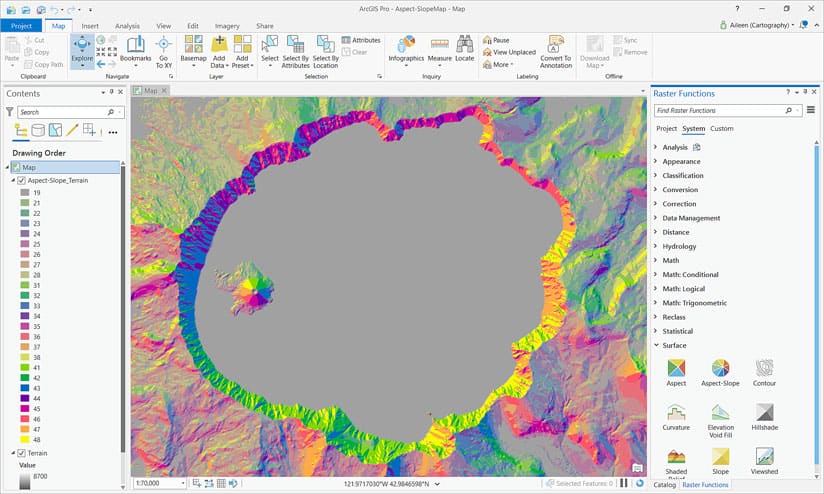Activate the Measure tool in Inquiry group

click(439, 50)
